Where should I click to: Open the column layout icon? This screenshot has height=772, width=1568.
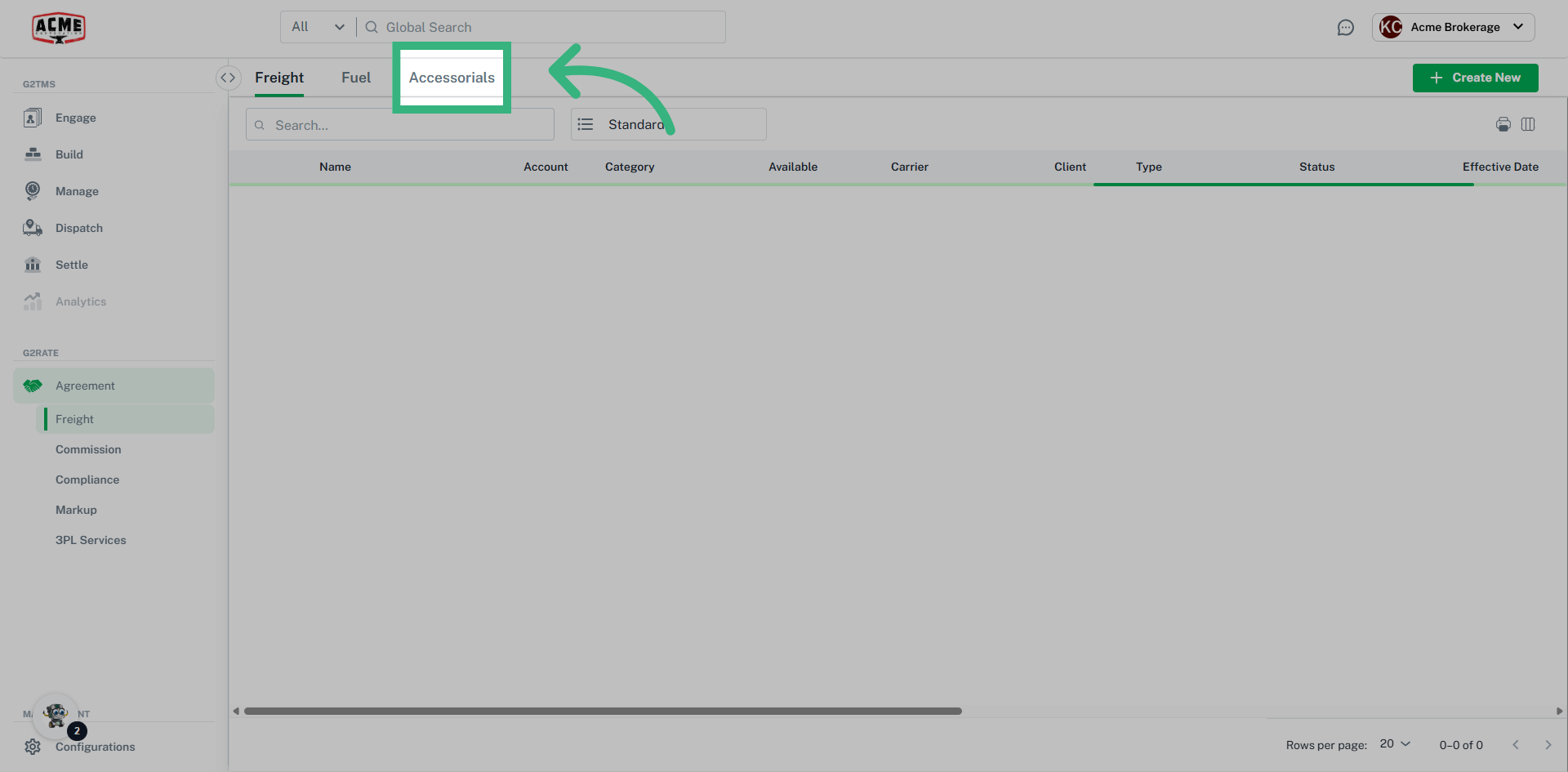(1528, 124)
